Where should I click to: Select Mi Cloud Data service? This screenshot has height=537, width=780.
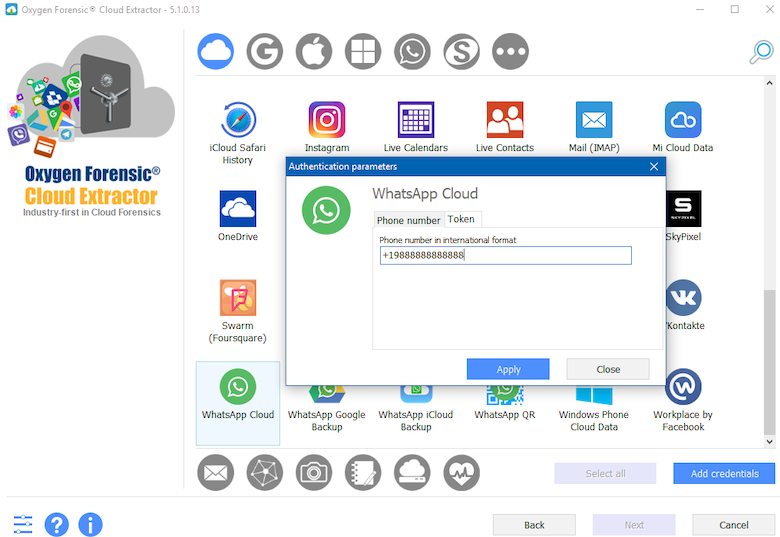[x=683, y=127]
